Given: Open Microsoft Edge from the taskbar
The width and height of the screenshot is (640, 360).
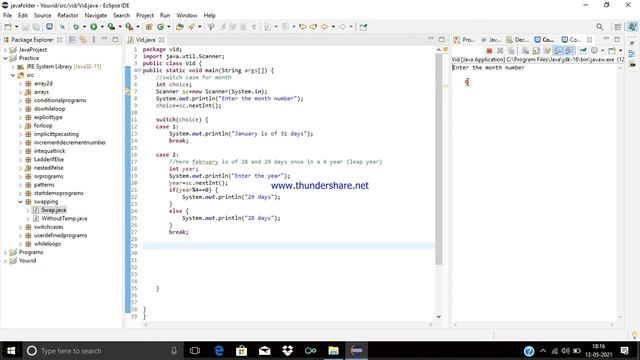Looking at the screenshot, I should tap(218, 351).
